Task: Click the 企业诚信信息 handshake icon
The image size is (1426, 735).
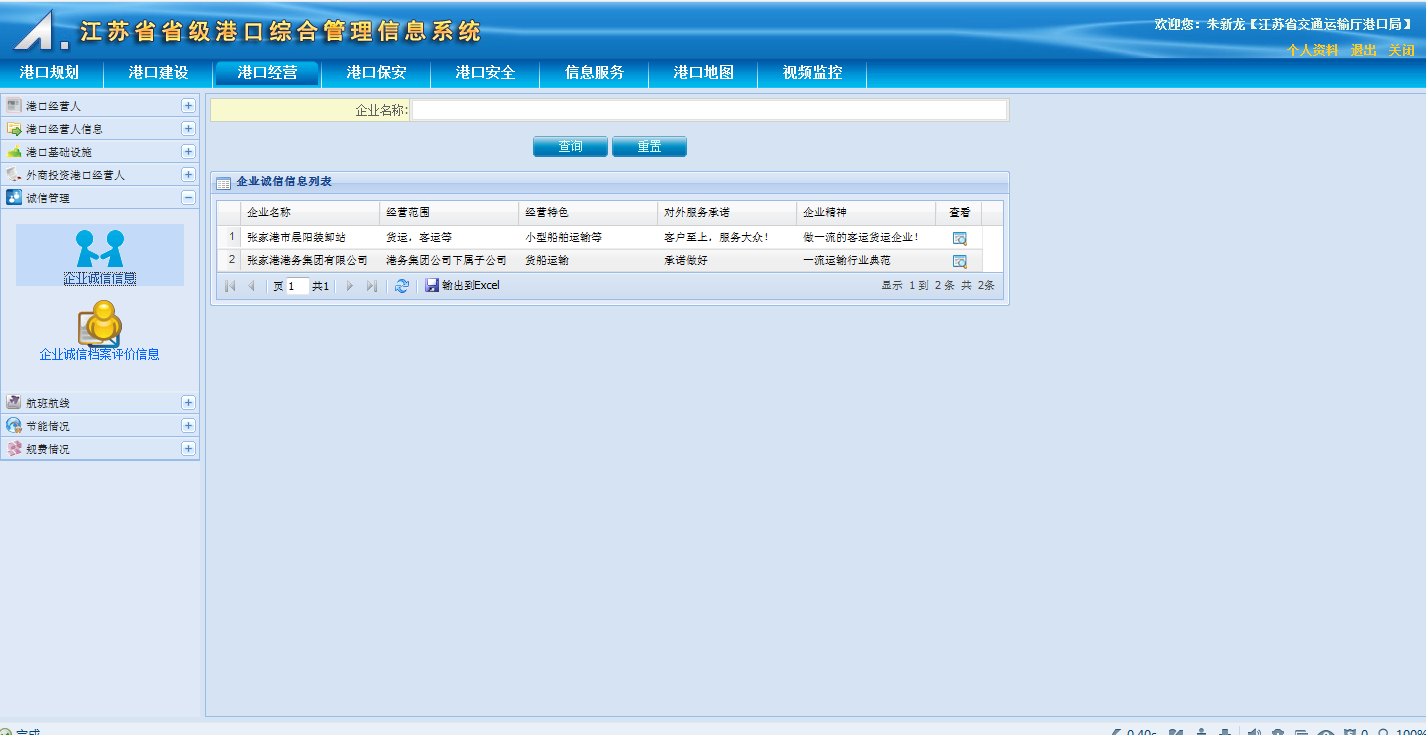Action: coord(100,250)
